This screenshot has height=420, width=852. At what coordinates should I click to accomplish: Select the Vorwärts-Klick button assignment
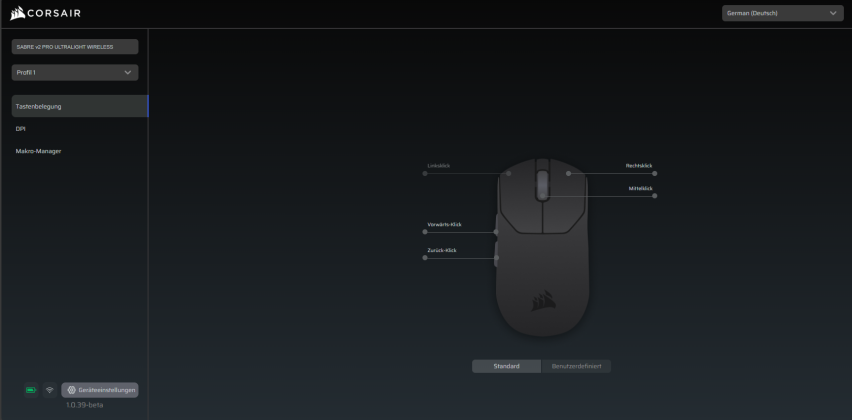444,224
